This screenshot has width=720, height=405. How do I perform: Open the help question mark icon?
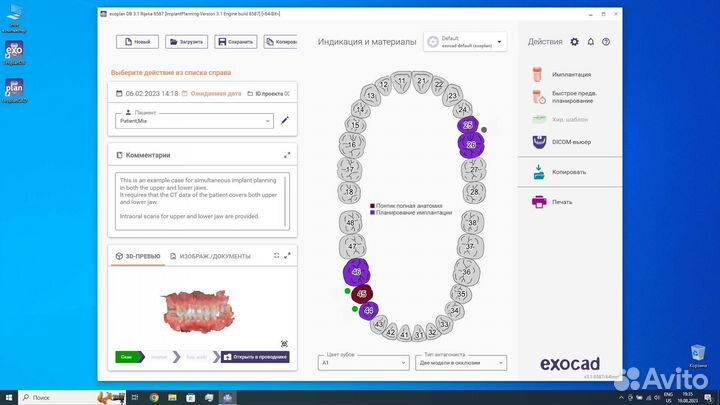coord(606,42)
